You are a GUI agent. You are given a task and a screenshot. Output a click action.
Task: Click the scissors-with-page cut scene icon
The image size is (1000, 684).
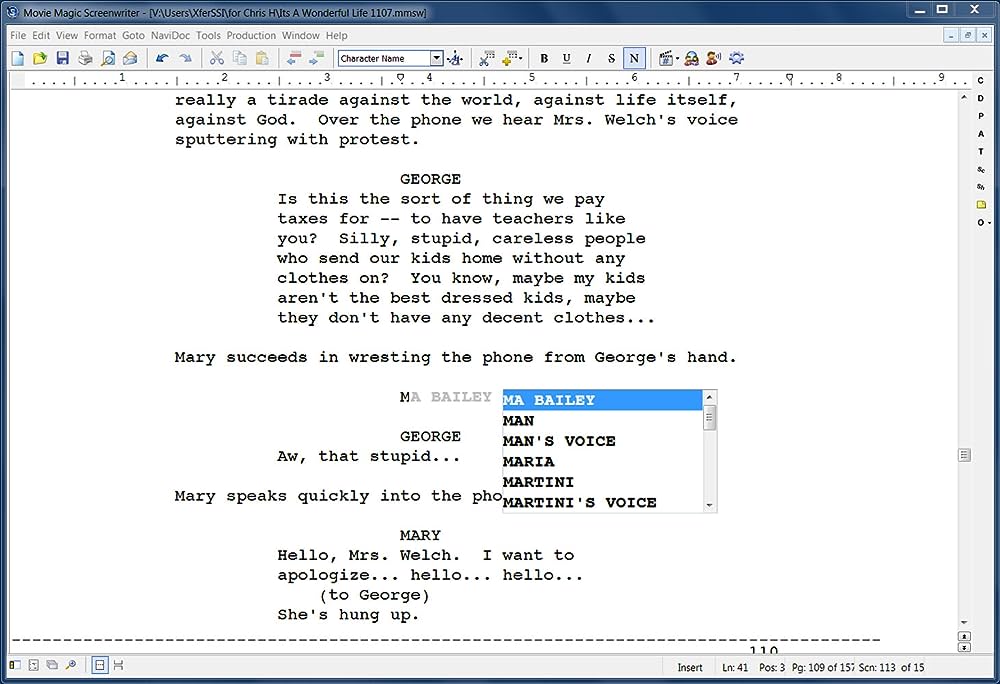click(487, 59)
